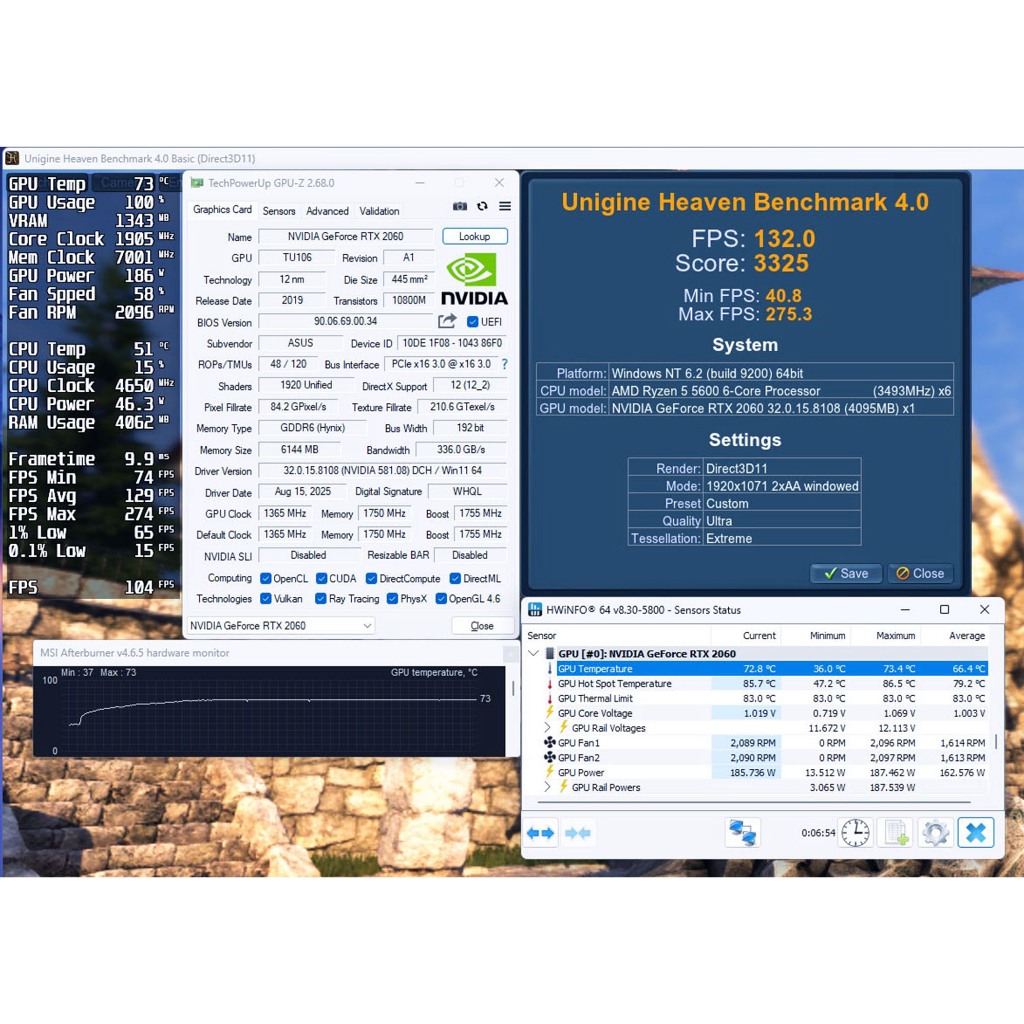Click the GPU Core Voltage lightning icon
This screenshot has height=1024, width=1024.
[x=550, y=712]
